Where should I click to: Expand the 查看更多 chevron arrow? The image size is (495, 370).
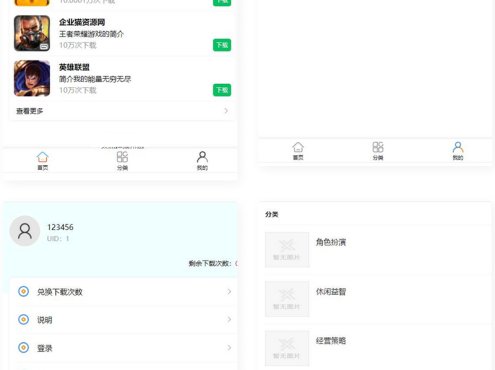(226, 111)
